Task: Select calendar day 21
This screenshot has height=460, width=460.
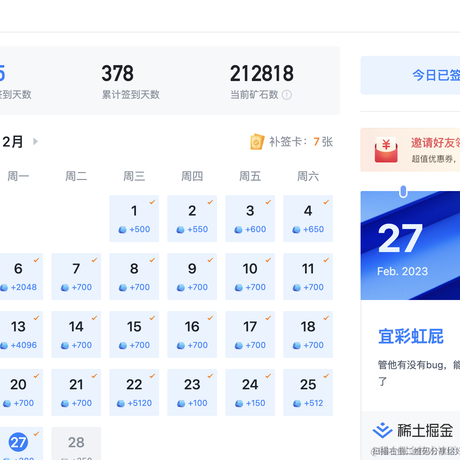Action: pos(76,392)
